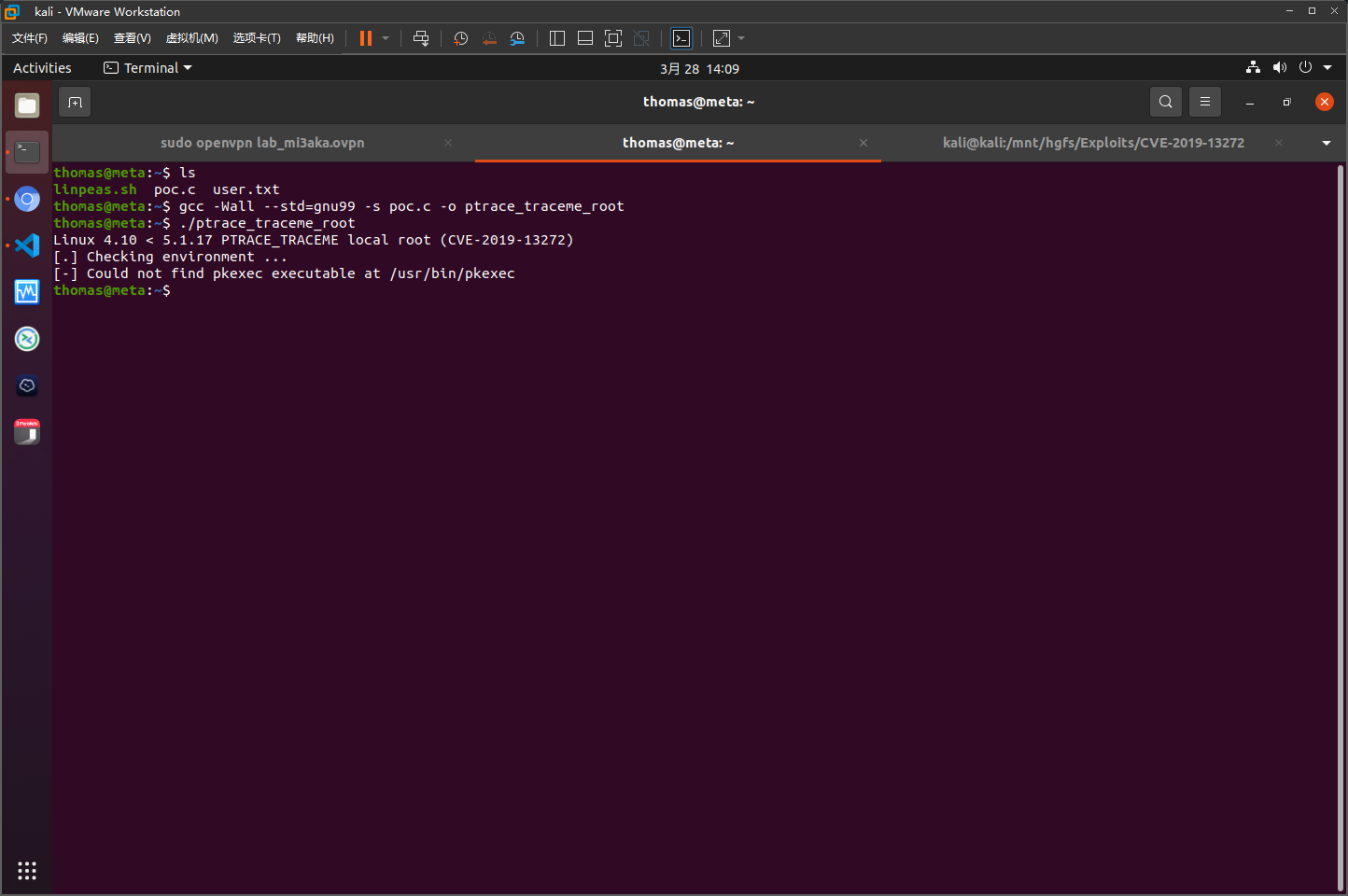The image size is (1348, 896).
Task: Click the last empty thomas@meta prompt
Action: [x=112, y=290]
